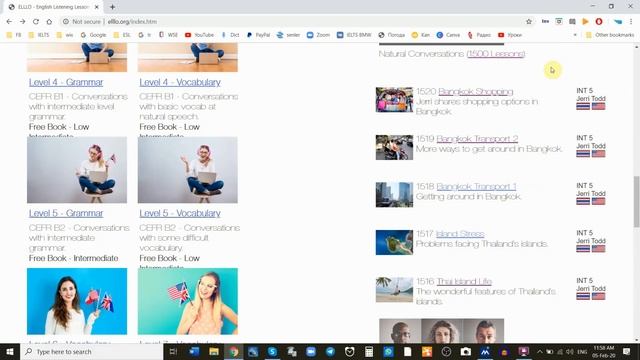This screenshot has width=640, height=360.
Task: Open lesson 1520 Bangkok Shopping
Action: (x=476, y=91)
